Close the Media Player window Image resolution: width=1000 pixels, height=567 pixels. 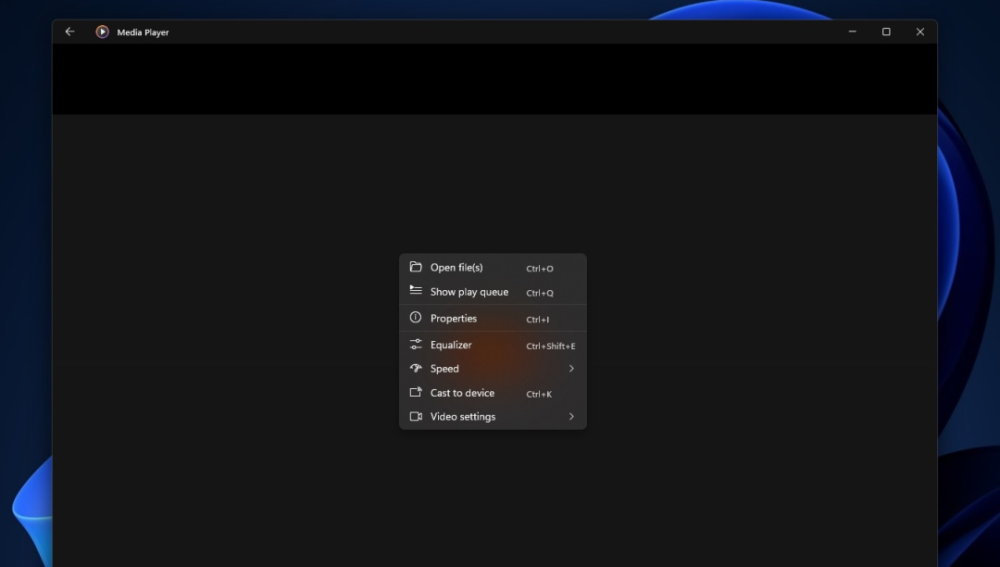click(920, 31)
